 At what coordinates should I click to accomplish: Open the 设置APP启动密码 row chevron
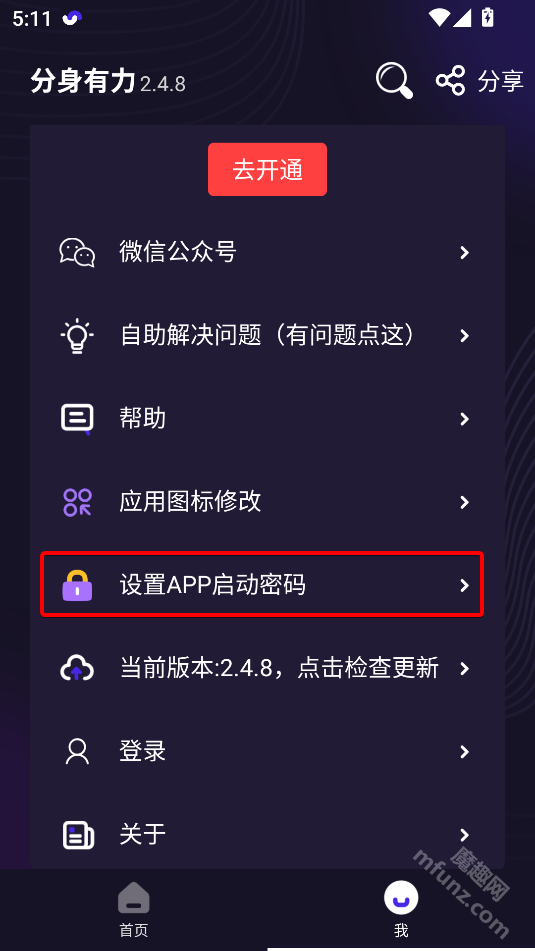pyautogui.click(x=464, y=585)
